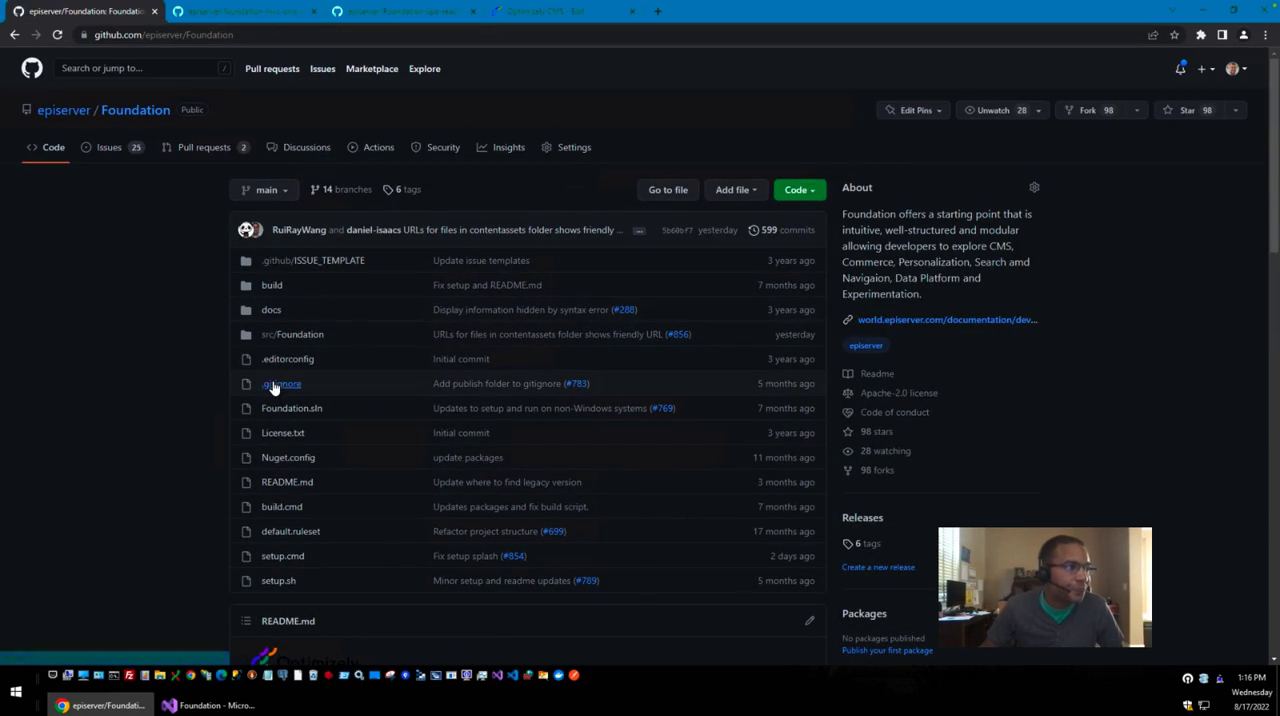1280x716 pixels.
Task: Open browser extensions puzzle icon
Action: pyautogui.click(x=1201, y=35)
